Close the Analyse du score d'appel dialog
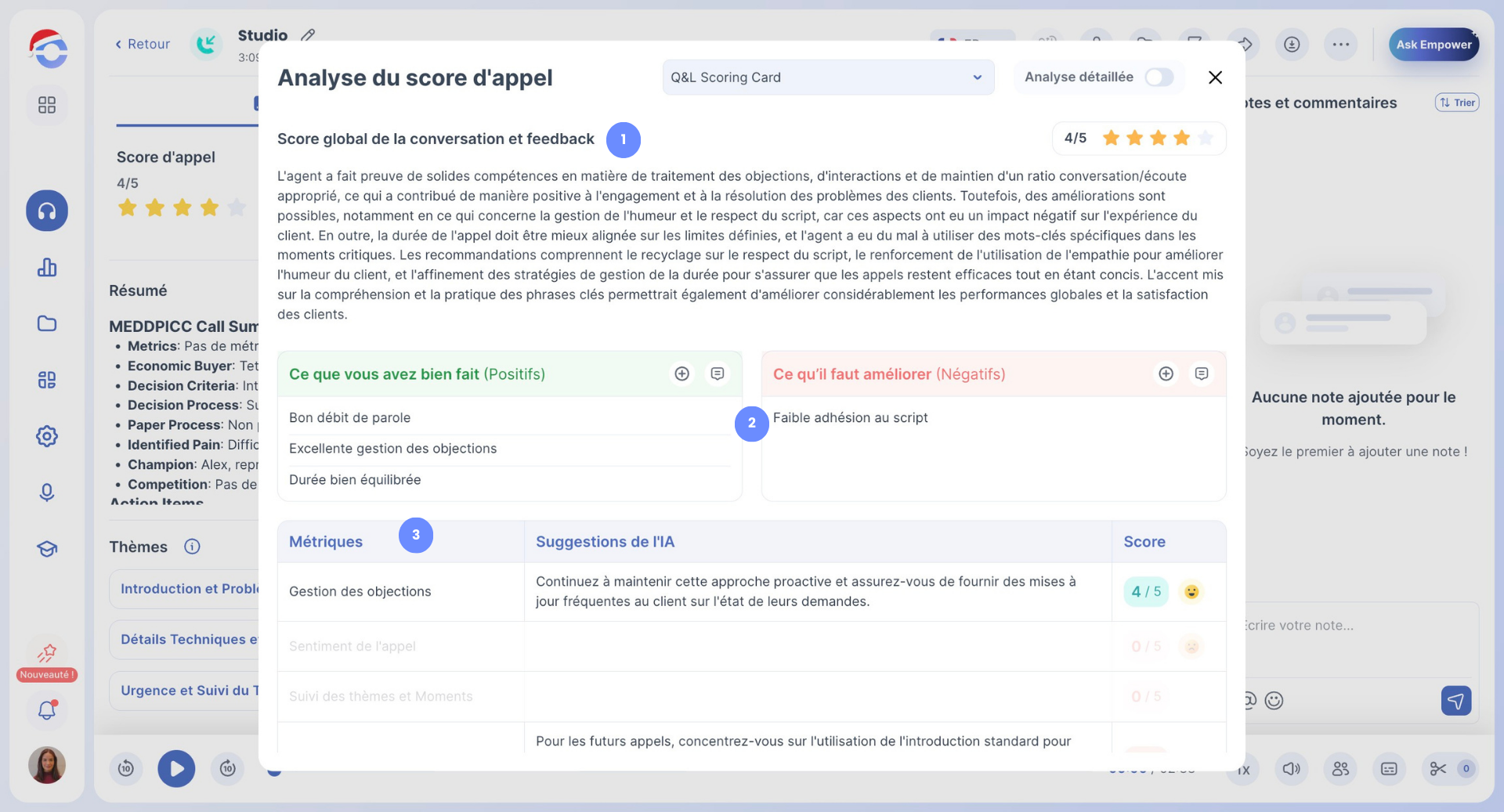The height and width of the screenshot is (812, 1504). (1215, 78)
